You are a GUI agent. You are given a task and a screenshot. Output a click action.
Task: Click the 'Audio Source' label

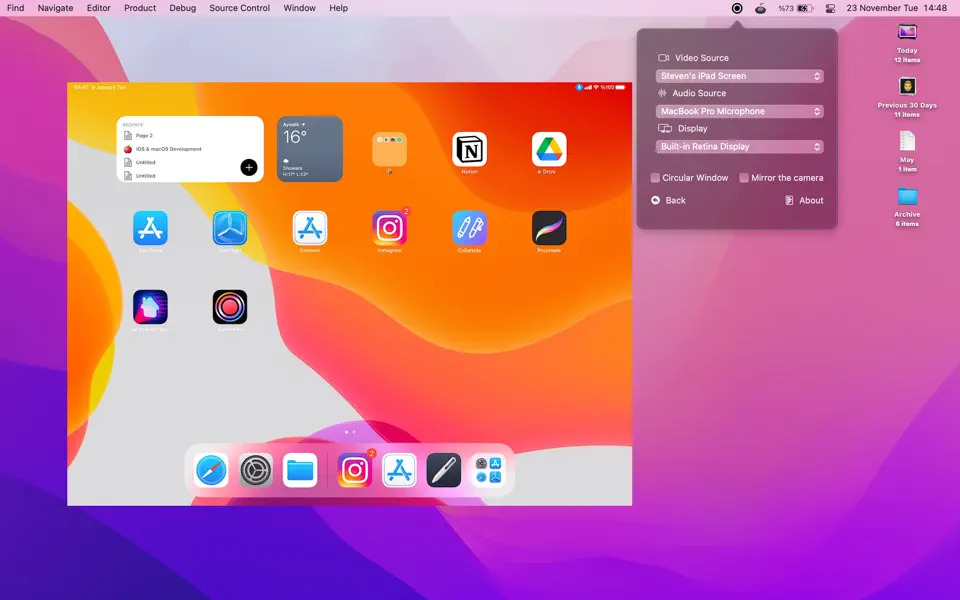699,93
